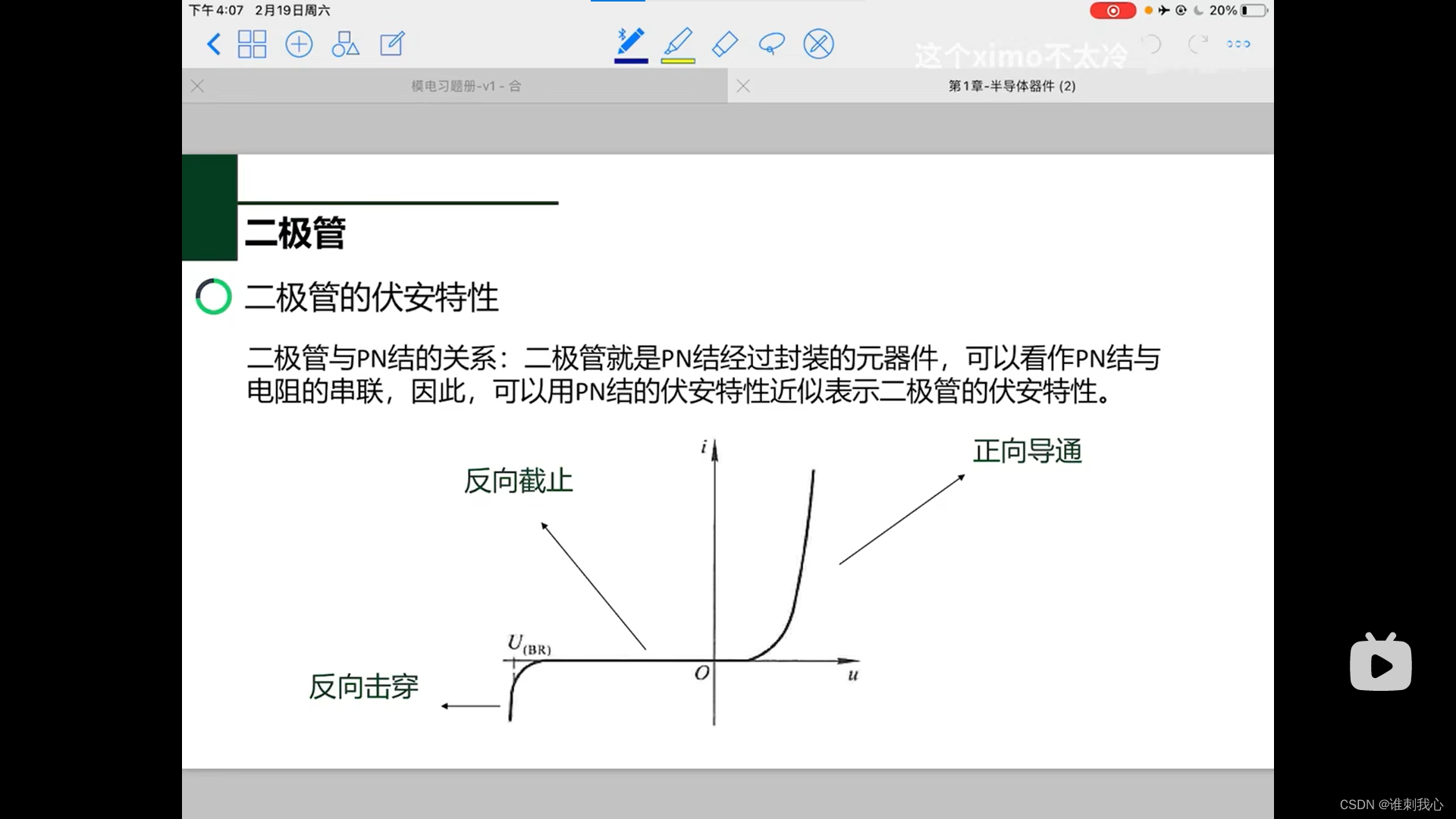Viewport: 1456px width, 819px height.
Task: Tap the red screen recording indicator
Action: [x=1112, y=11]
